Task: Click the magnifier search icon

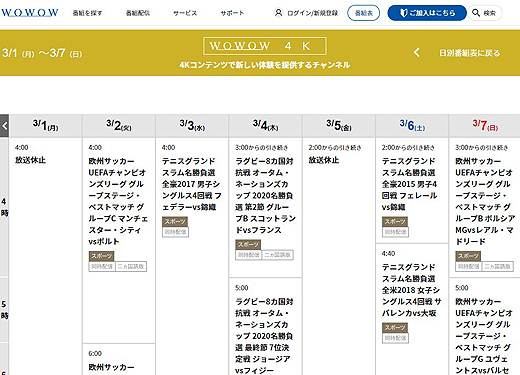Action: click(476, 13)
